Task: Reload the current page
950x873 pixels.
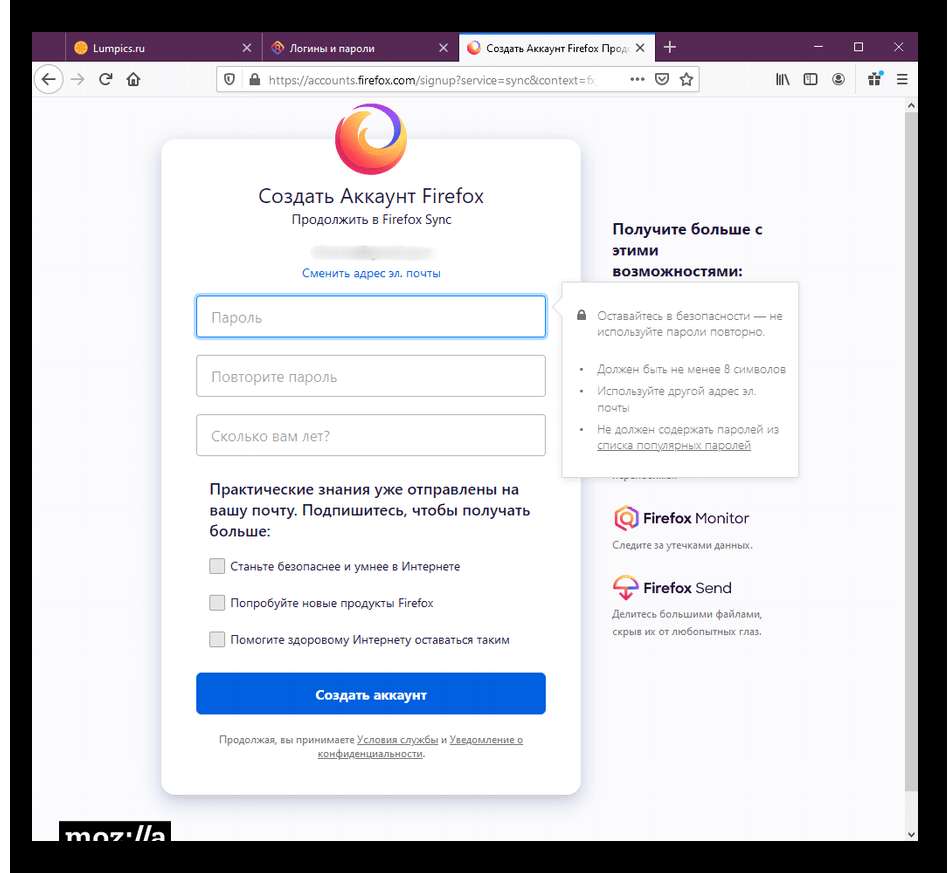Action: 105,79
